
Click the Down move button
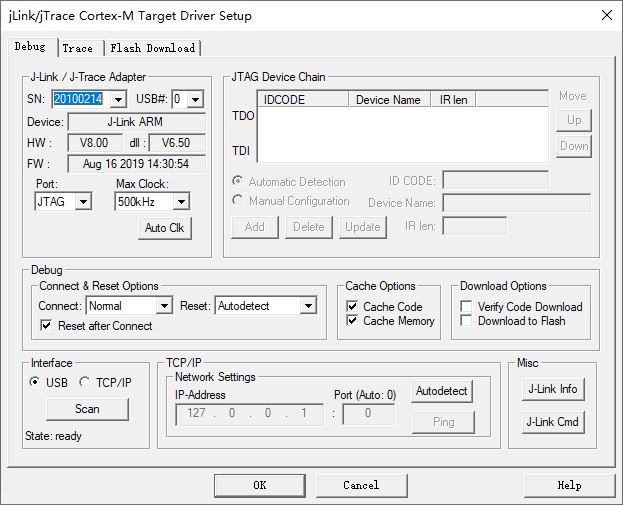point(574,146)
